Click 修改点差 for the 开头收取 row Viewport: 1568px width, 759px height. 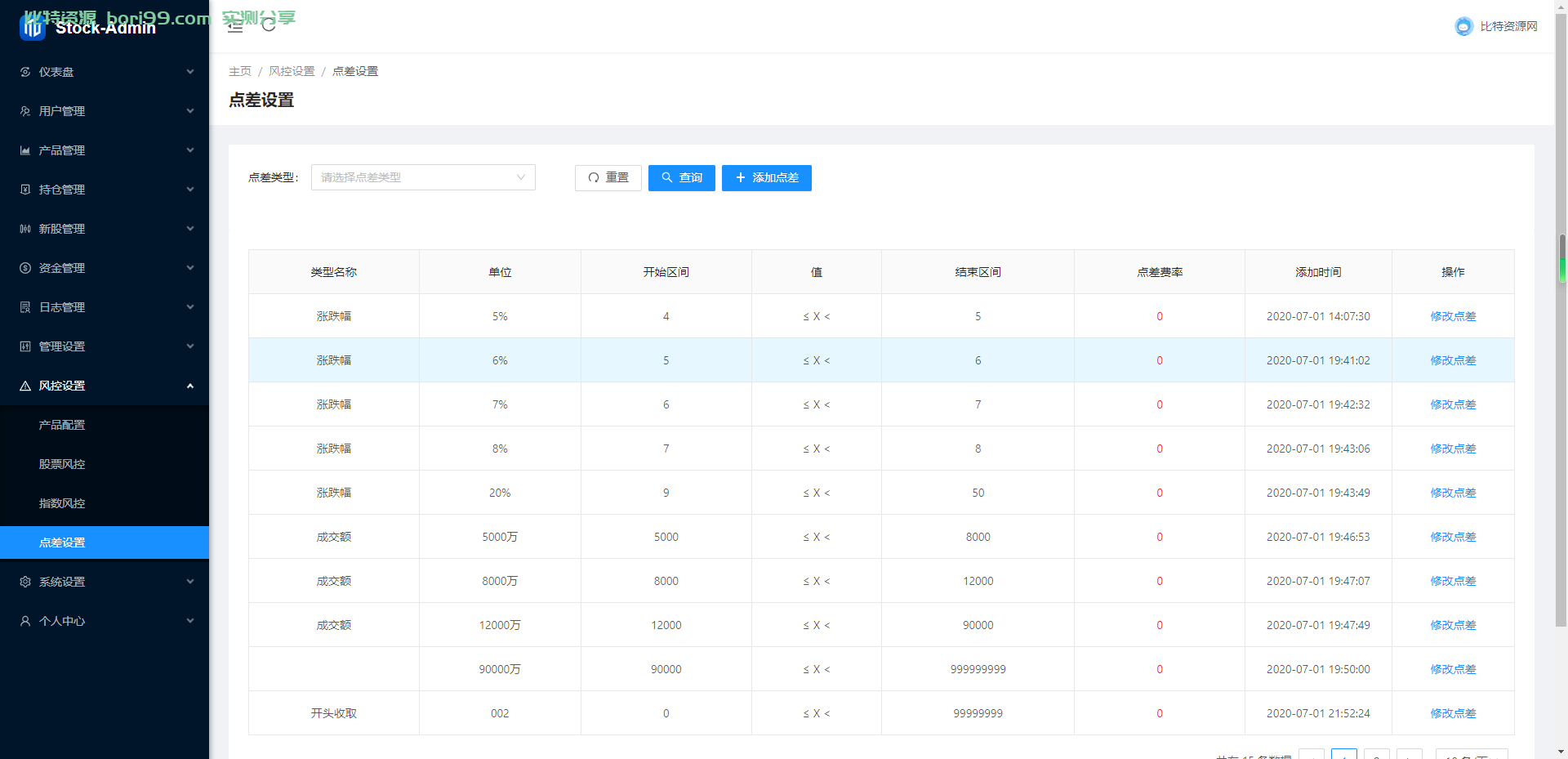click(x=1453, y=713)
